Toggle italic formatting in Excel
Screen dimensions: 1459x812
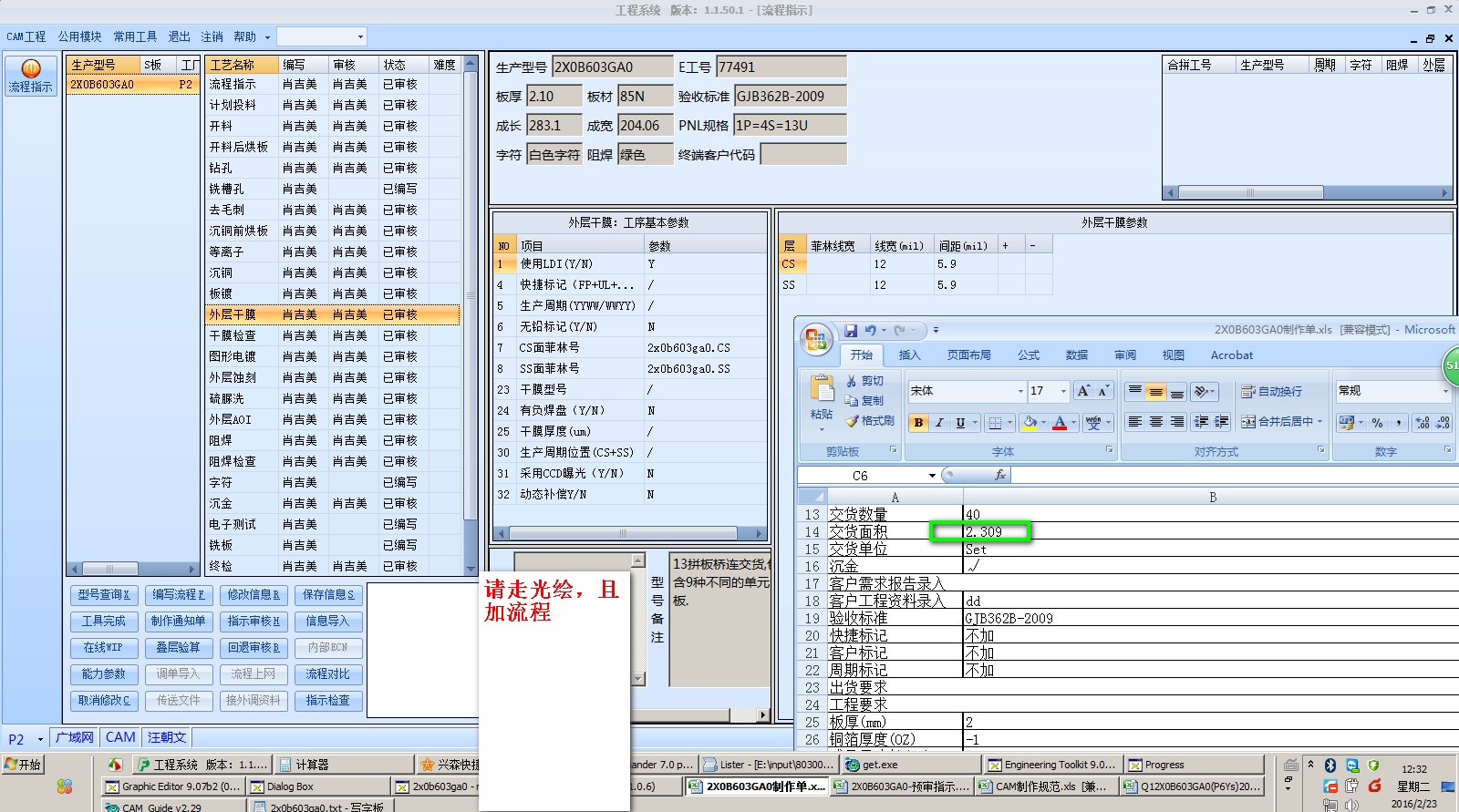pyautogui.click(x=939, y=423)
